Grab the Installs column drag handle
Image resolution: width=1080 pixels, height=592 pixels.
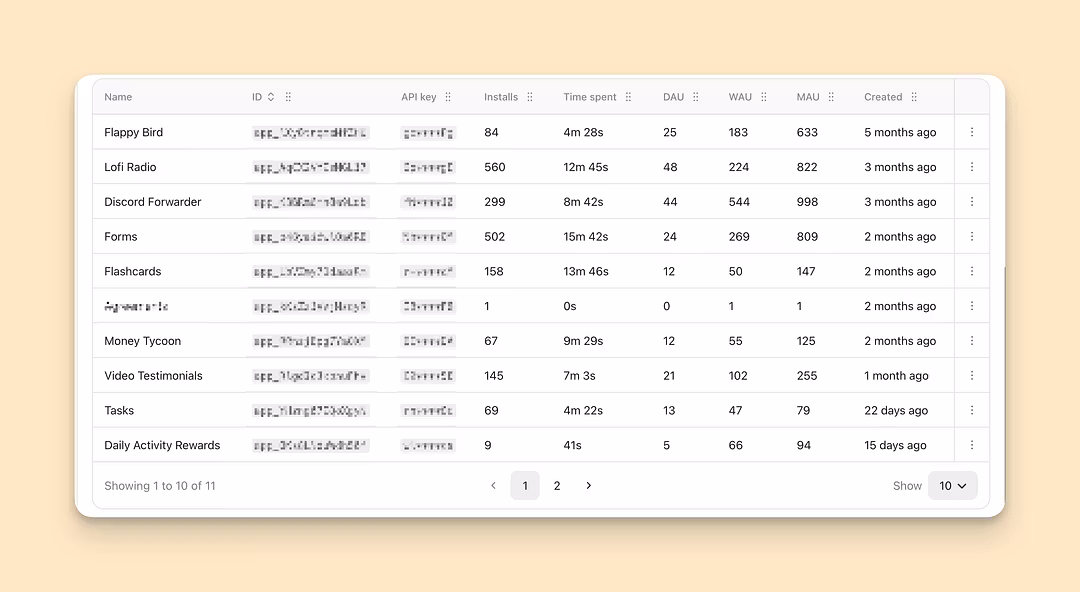[x=530, y=97]
